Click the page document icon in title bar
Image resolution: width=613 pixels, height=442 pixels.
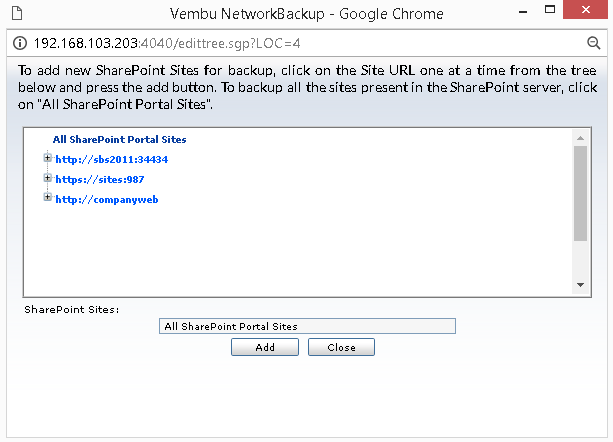point(17,13)
